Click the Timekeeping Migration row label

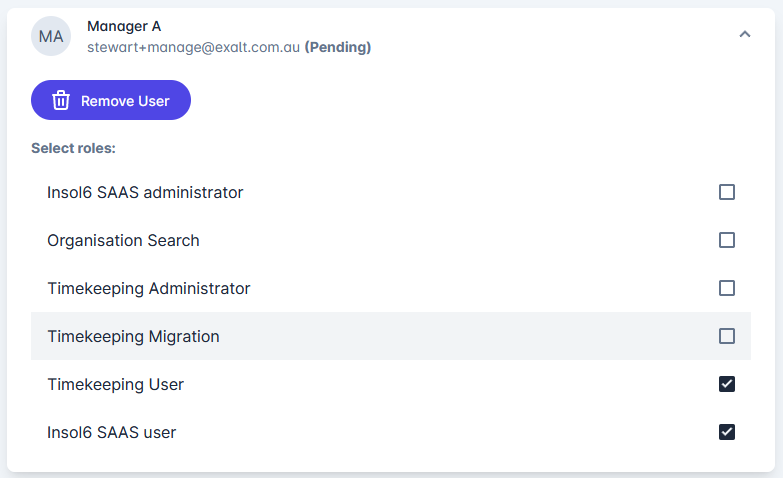click(133, 336)
